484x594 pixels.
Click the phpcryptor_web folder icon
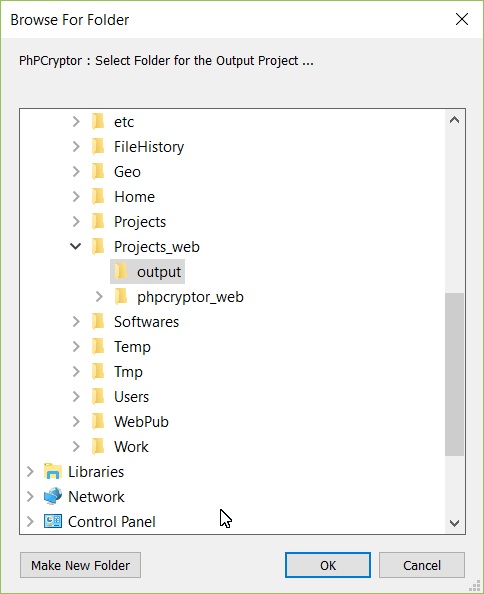(121, 297)
